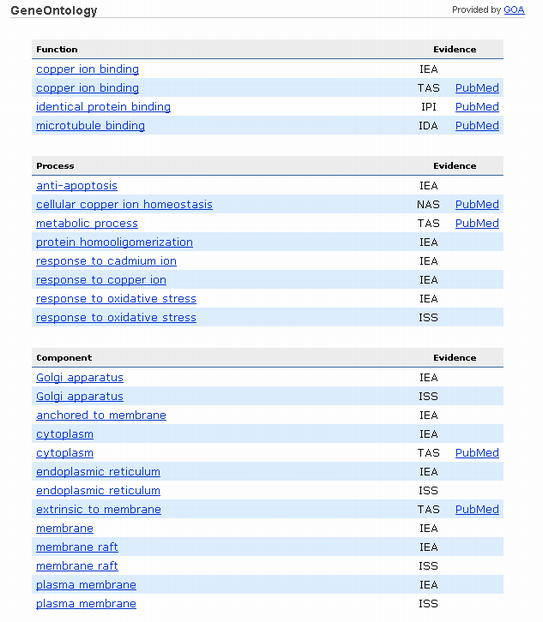Open cellular copper ion homeostasis term
The height and width of the screenshot is (622, 543).
pos(124,204)
